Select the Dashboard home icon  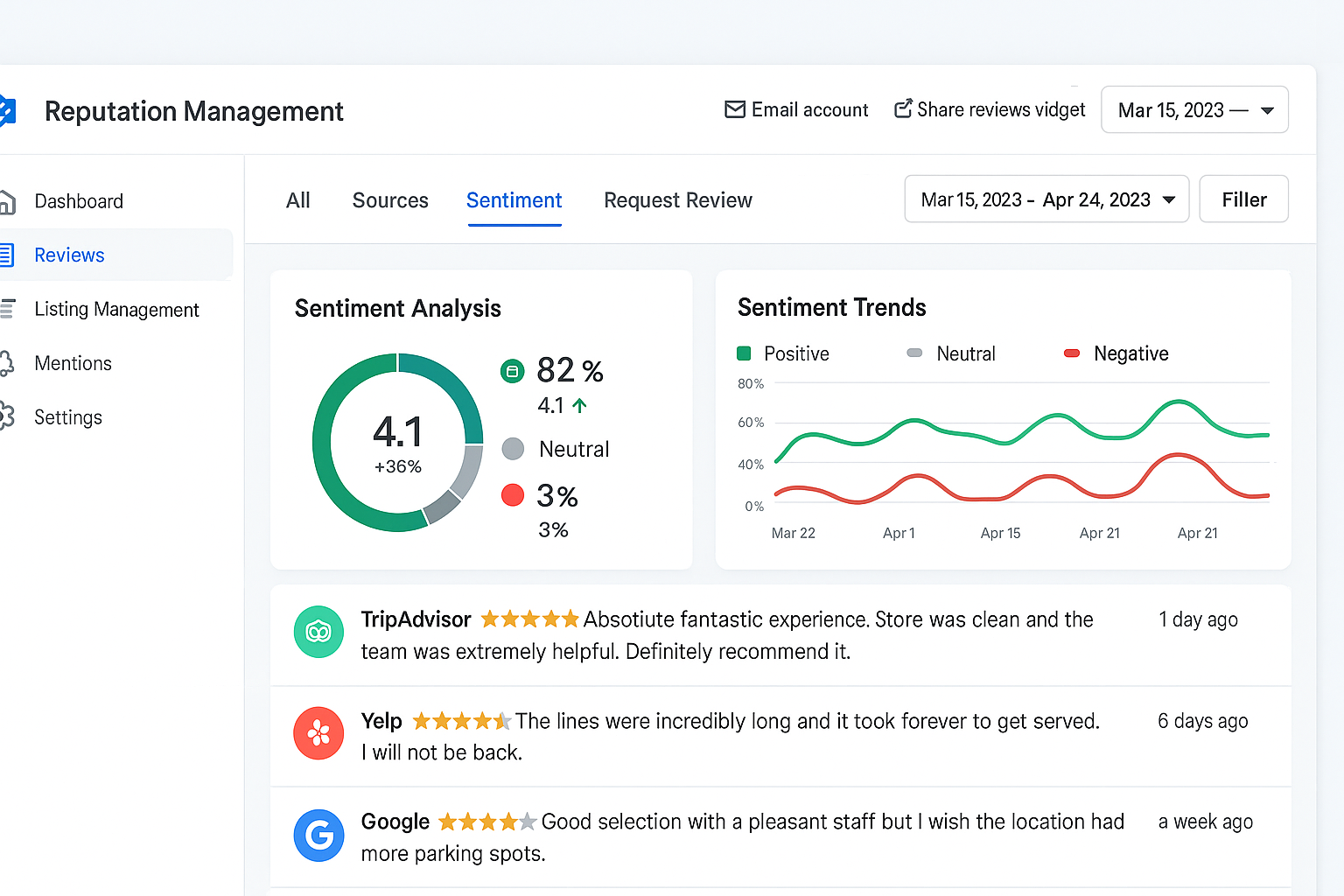[x=7, y=200]
